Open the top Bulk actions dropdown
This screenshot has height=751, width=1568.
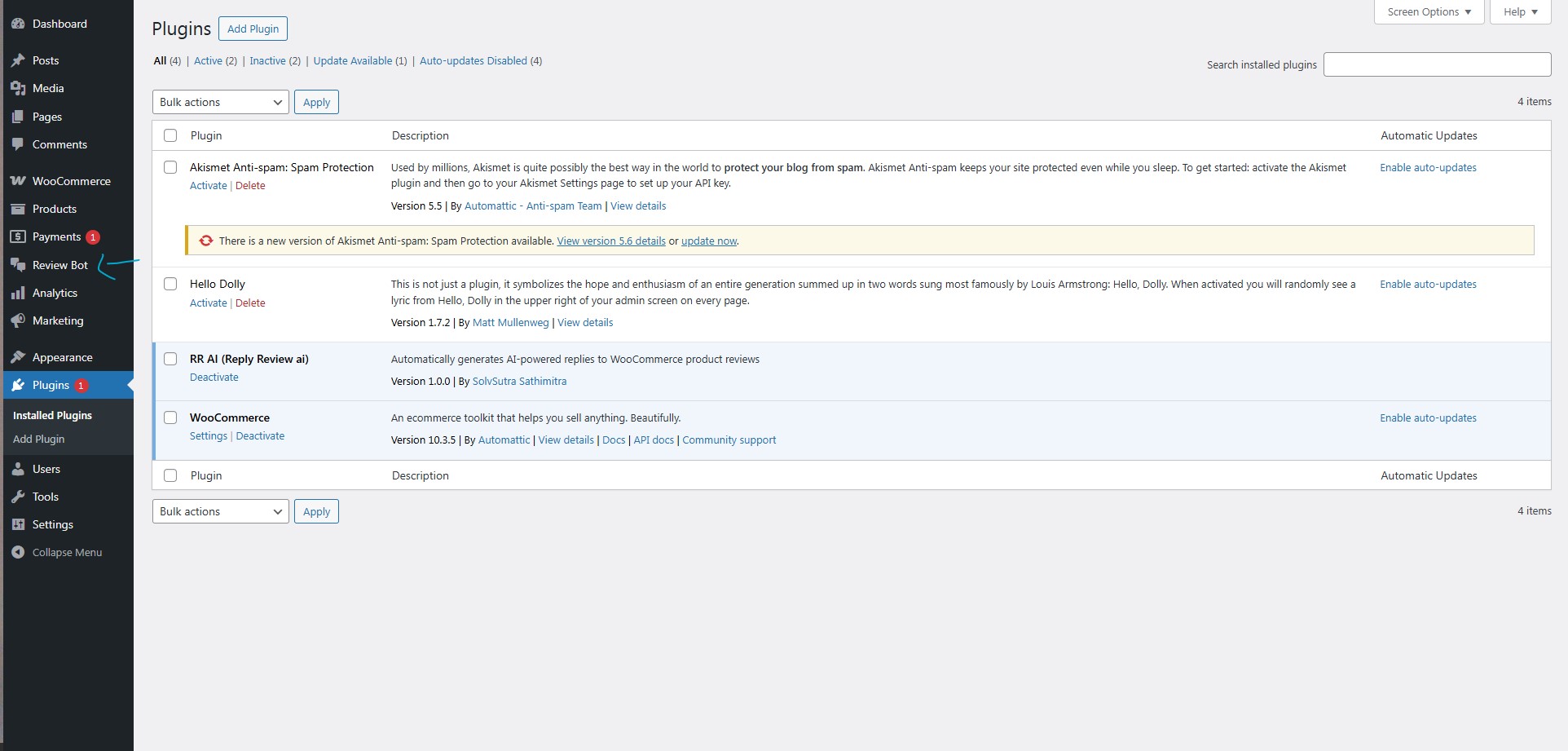[220, 102]
